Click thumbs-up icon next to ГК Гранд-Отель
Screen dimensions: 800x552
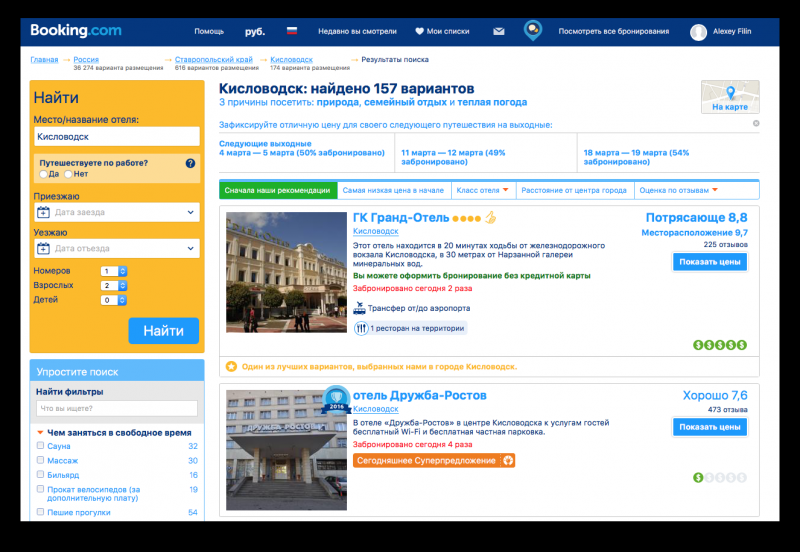pos(490,218)
